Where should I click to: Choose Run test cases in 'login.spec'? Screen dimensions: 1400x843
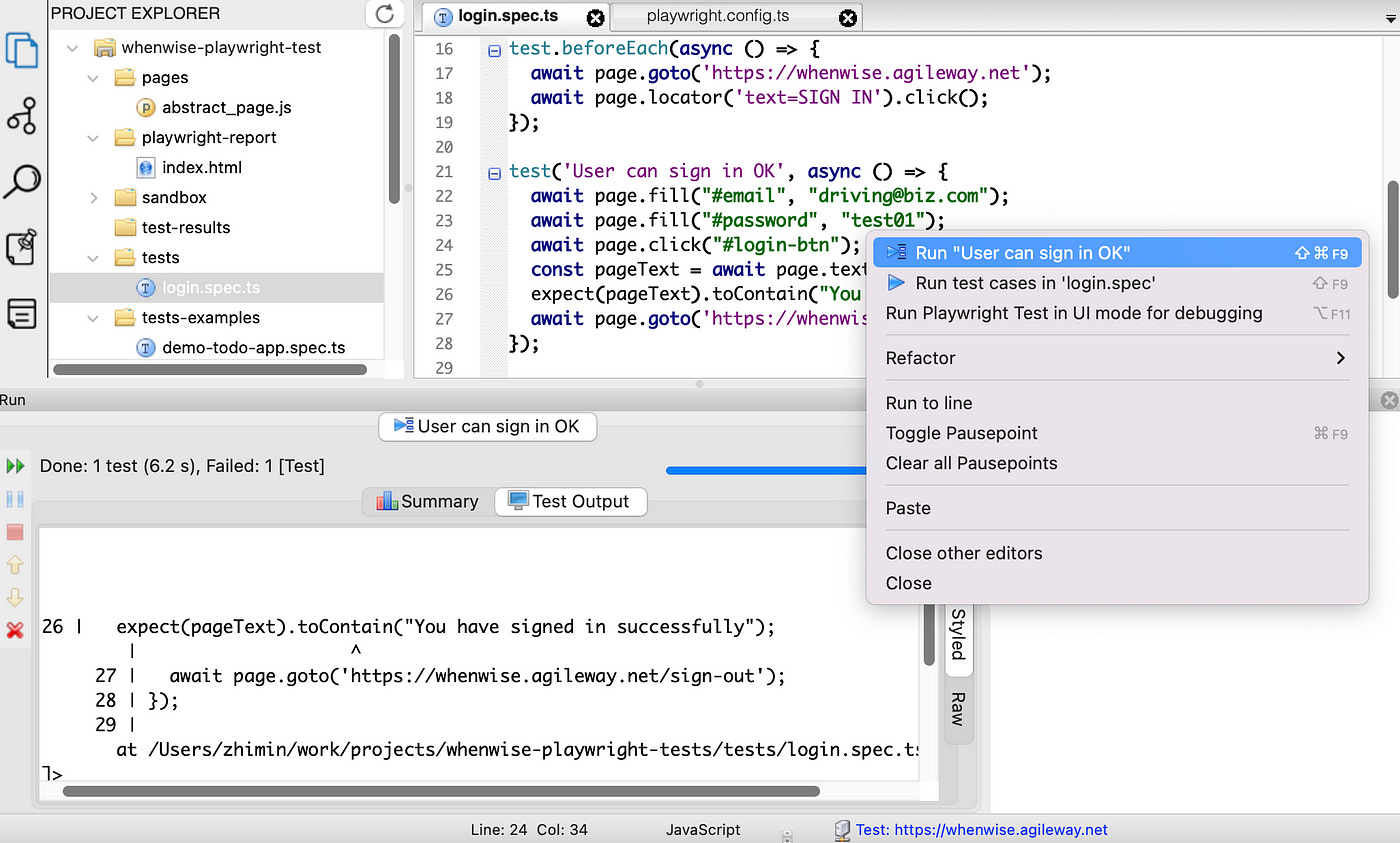[1117, 283]
